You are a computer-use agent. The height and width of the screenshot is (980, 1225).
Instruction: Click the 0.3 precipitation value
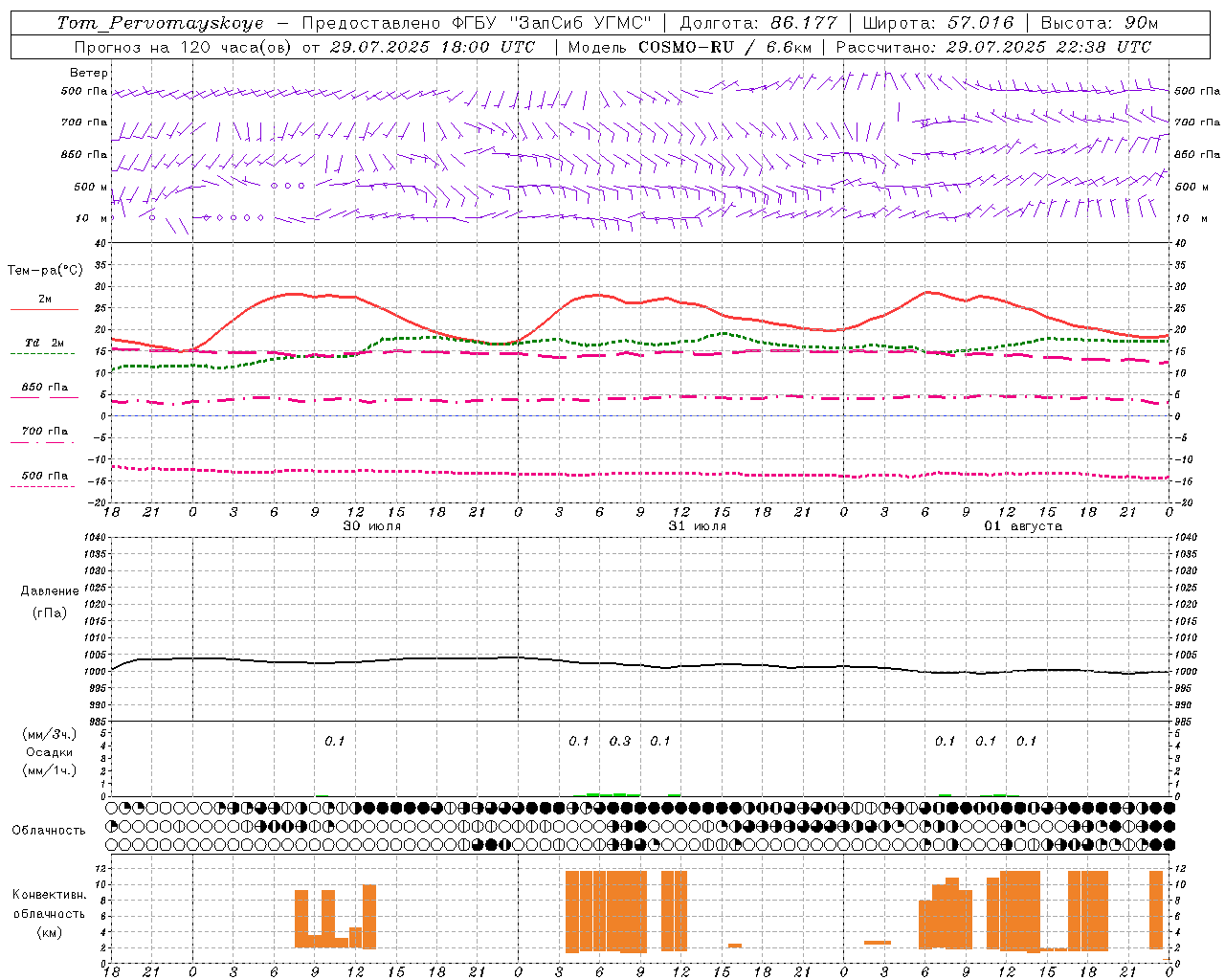[620, 741]
